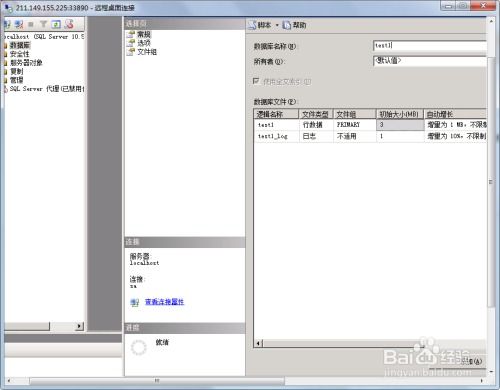The width and height of the screenshot is (500, 390).
Task: Click the 脚本 script button
Action: pos(260,25)
